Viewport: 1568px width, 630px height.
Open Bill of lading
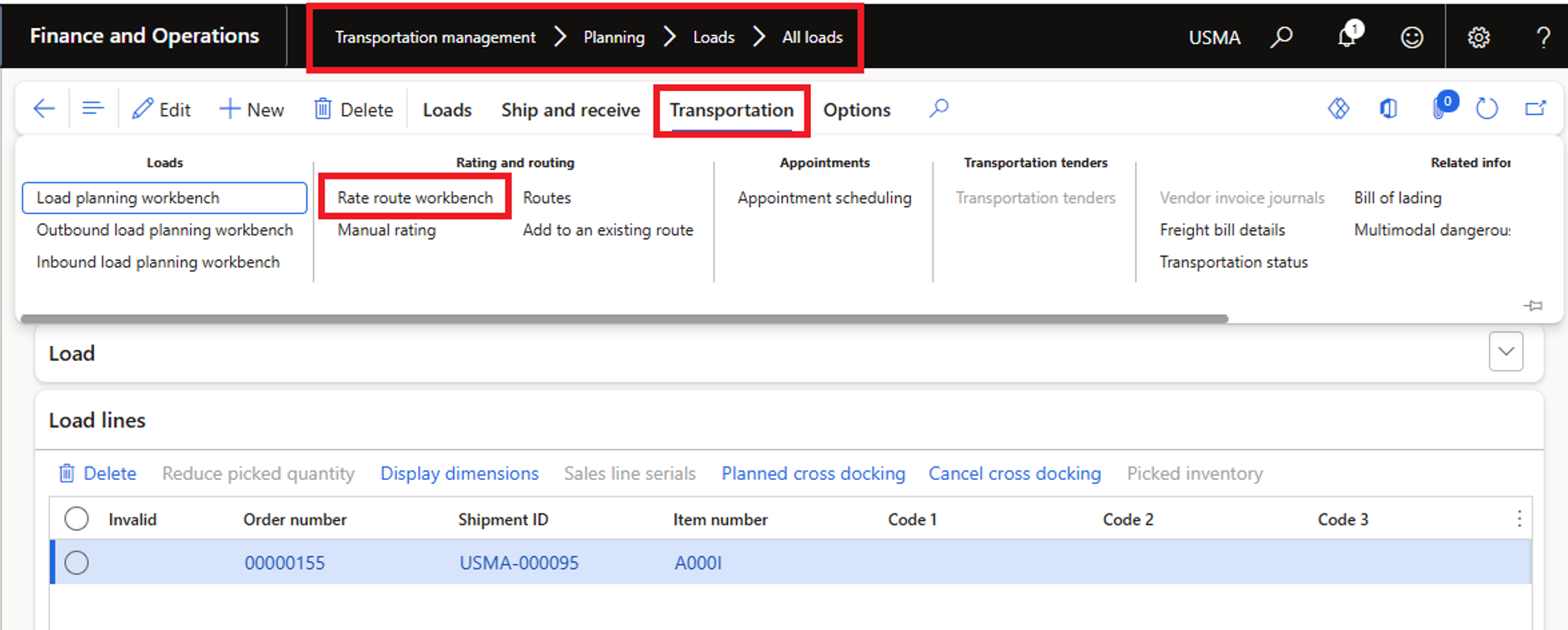point(1397,197)
